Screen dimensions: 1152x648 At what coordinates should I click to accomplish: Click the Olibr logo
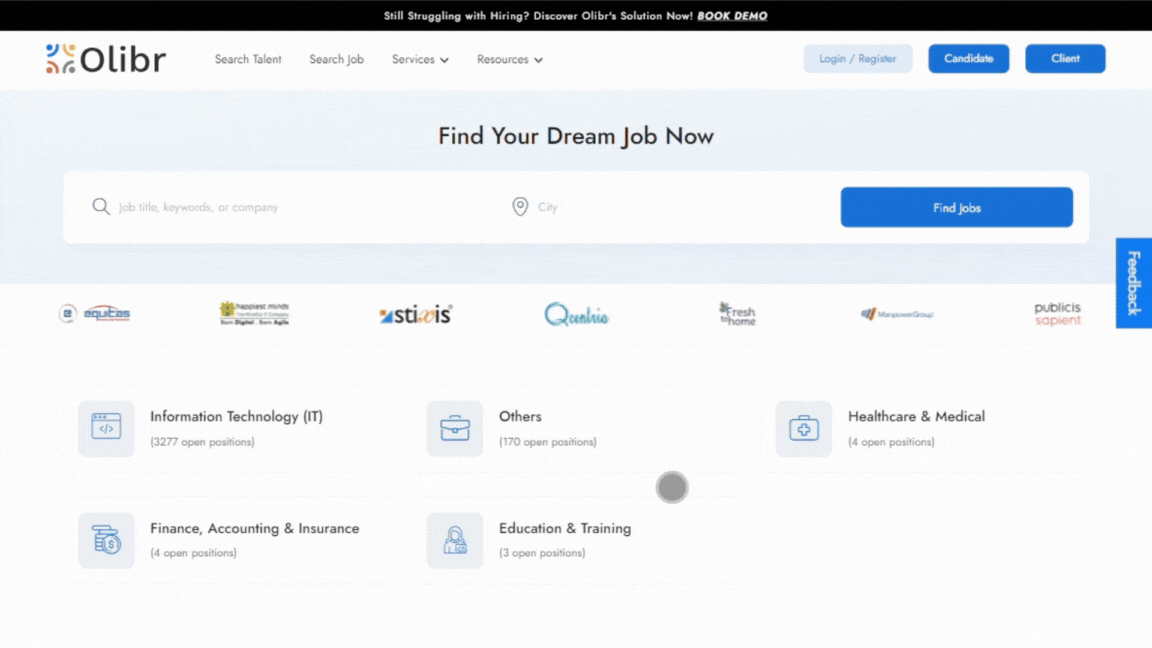pyautogui.click(x=106, y=59)
